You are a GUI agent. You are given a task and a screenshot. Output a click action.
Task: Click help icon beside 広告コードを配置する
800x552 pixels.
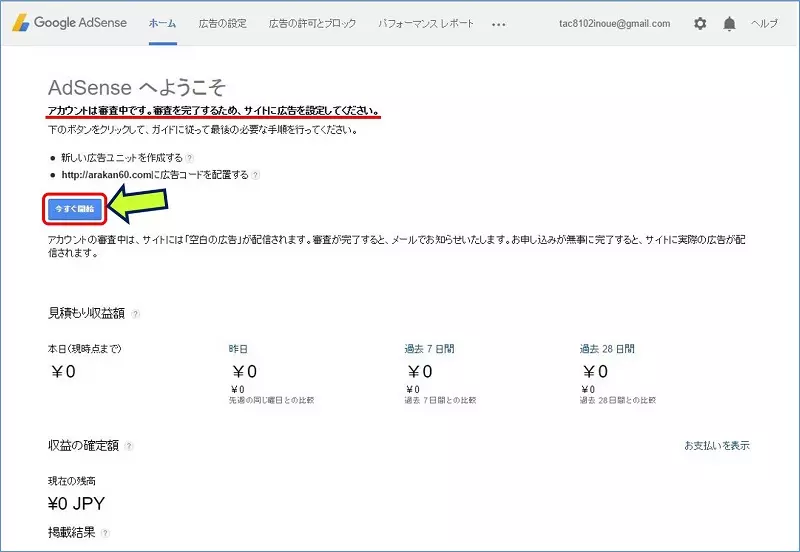pos(256,175)
